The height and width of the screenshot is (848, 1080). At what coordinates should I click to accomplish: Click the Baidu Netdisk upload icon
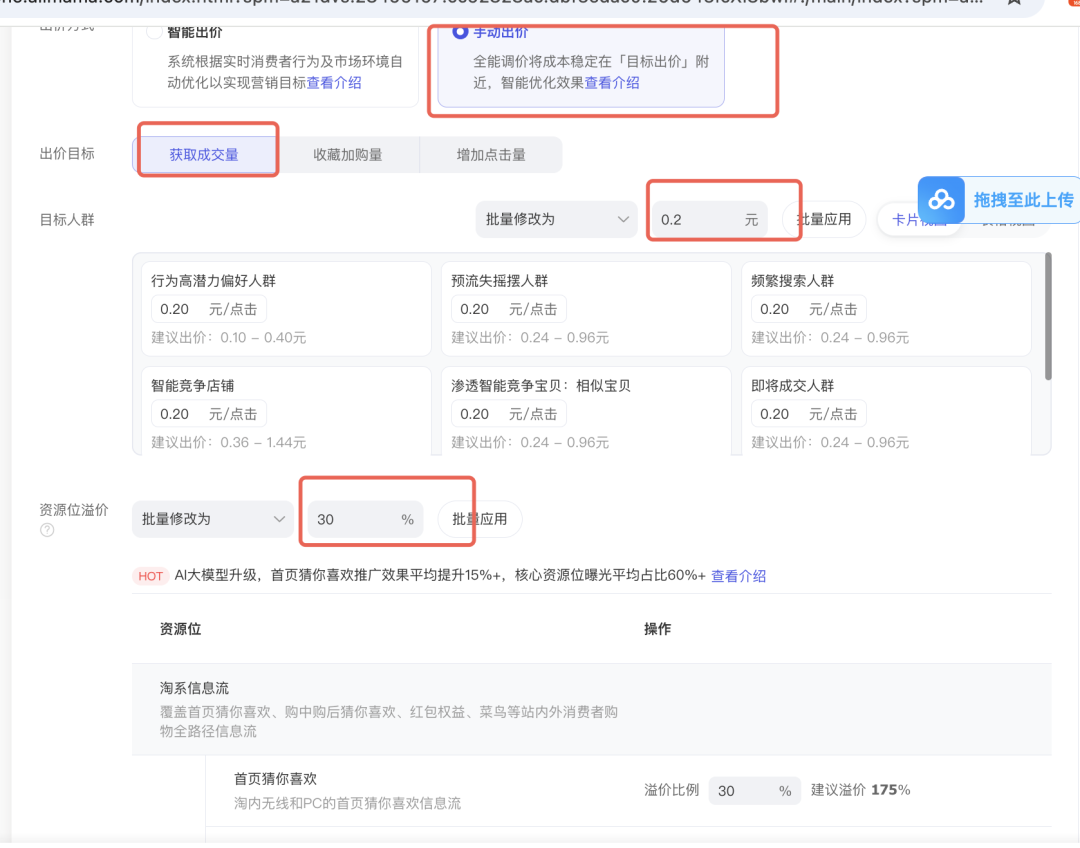pyautogui.click(x=941, y=200)
